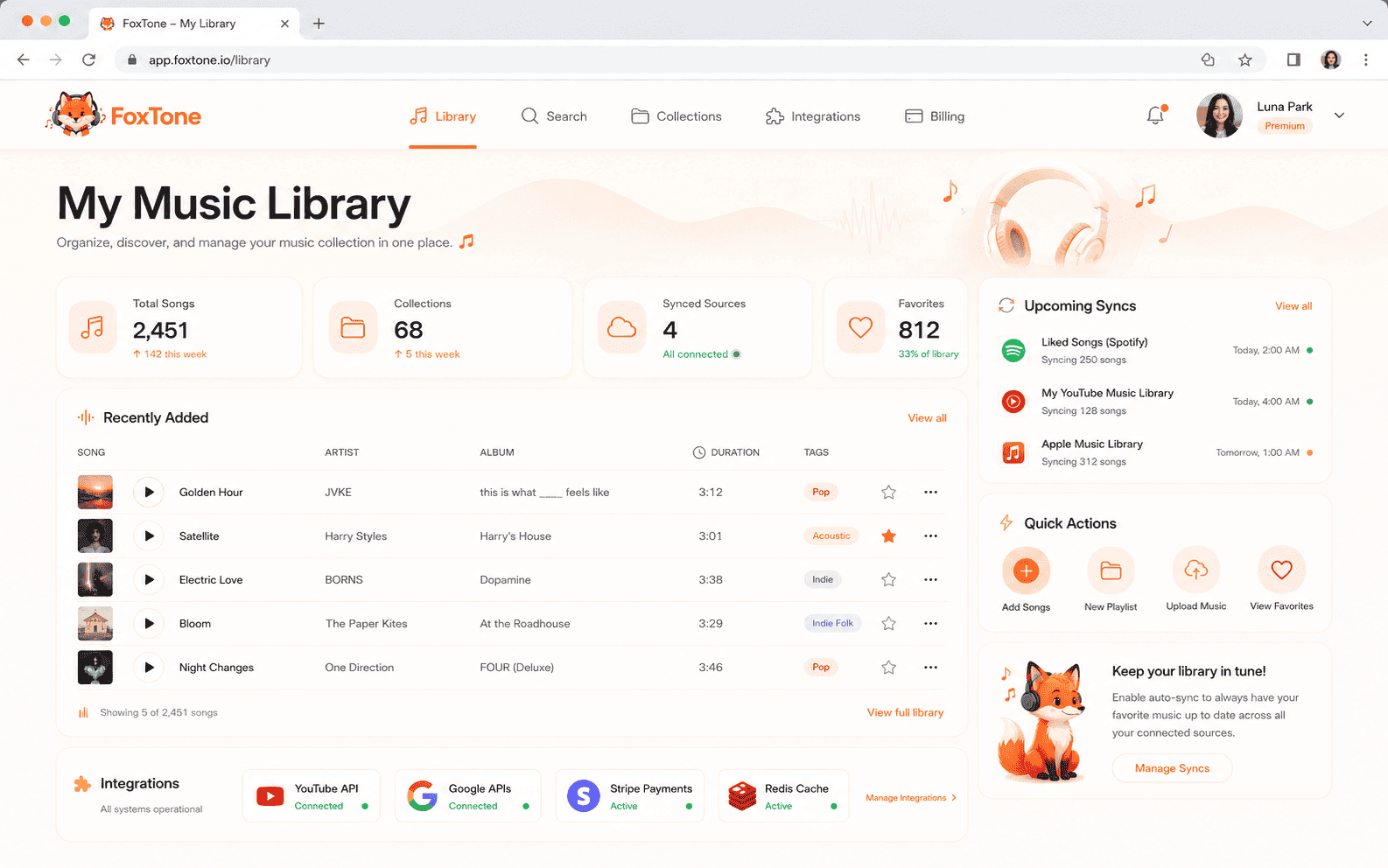Open Billing tab
This screenshot has height=868, width=1388.
click(935, 116)
